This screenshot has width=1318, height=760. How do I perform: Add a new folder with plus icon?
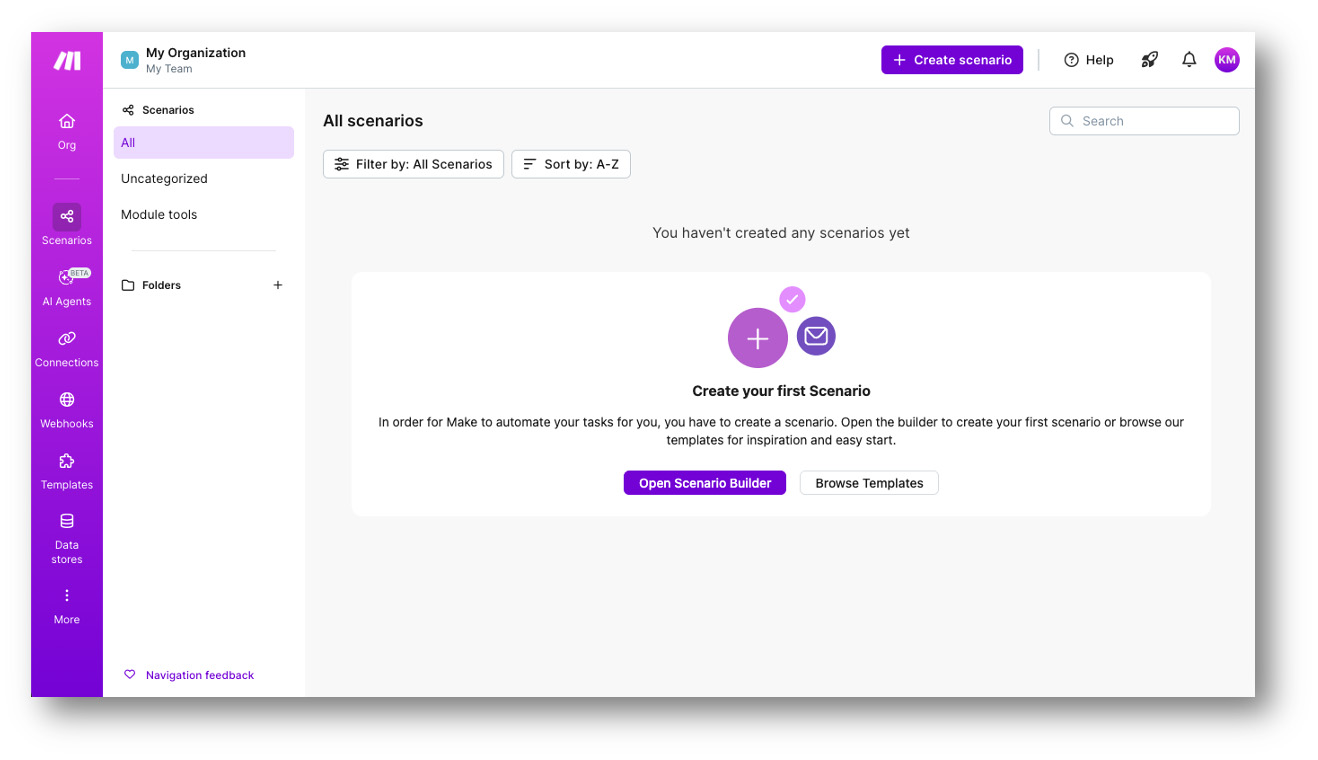tap(278, 285)
